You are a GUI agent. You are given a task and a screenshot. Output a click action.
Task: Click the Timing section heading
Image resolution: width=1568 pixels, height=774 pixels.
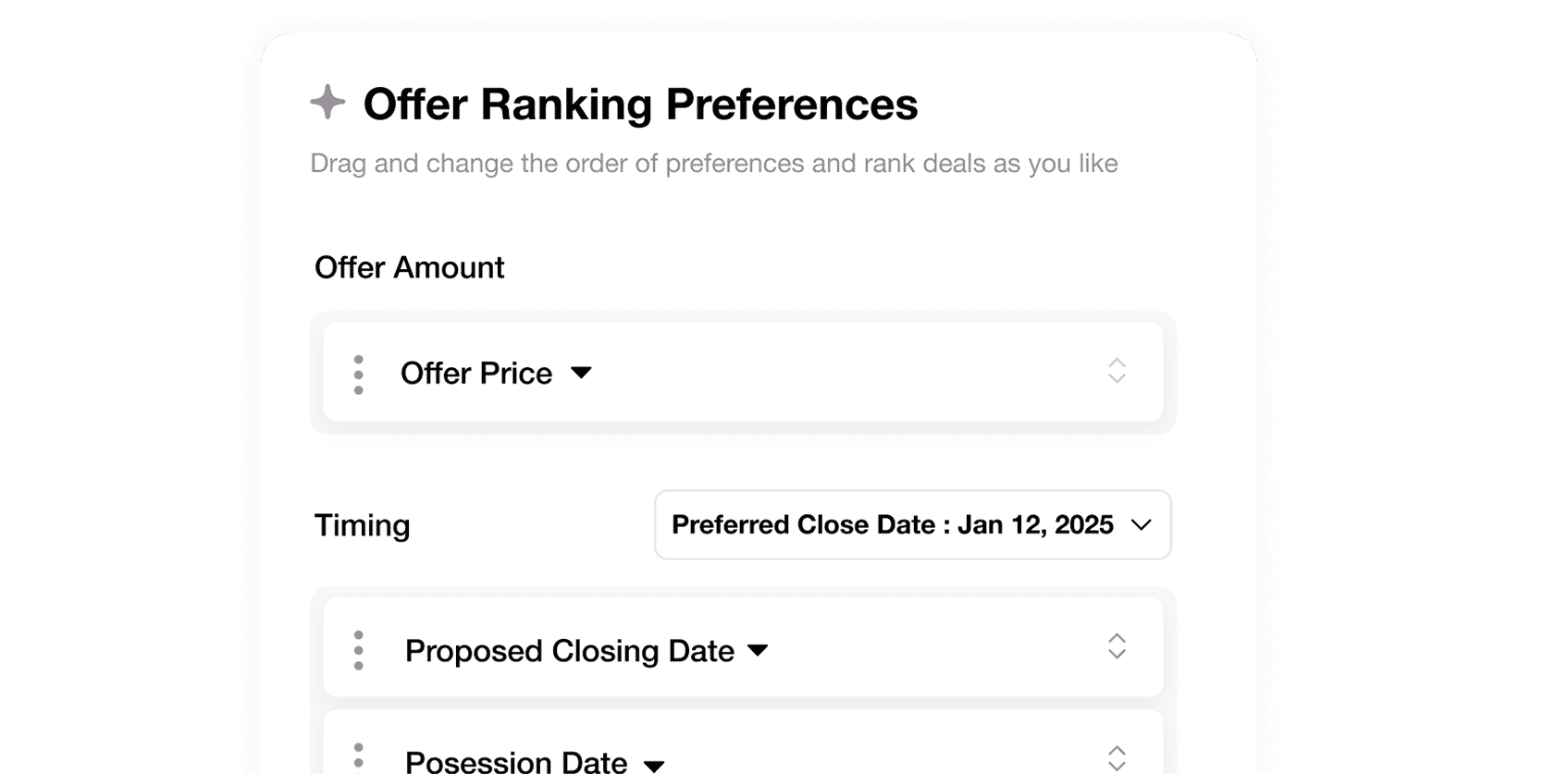(x=362, y=525)
